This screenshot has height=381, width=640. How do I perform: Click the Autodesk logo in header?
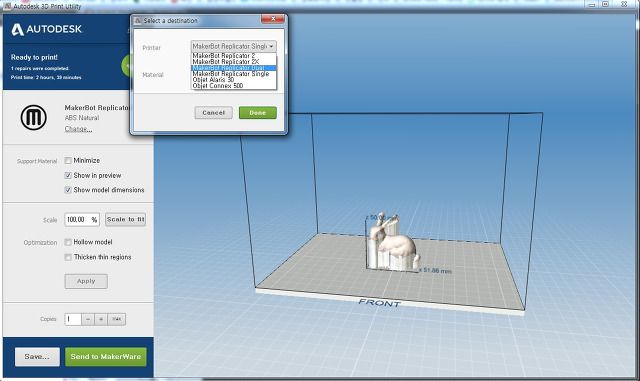(x=47, y=29)
